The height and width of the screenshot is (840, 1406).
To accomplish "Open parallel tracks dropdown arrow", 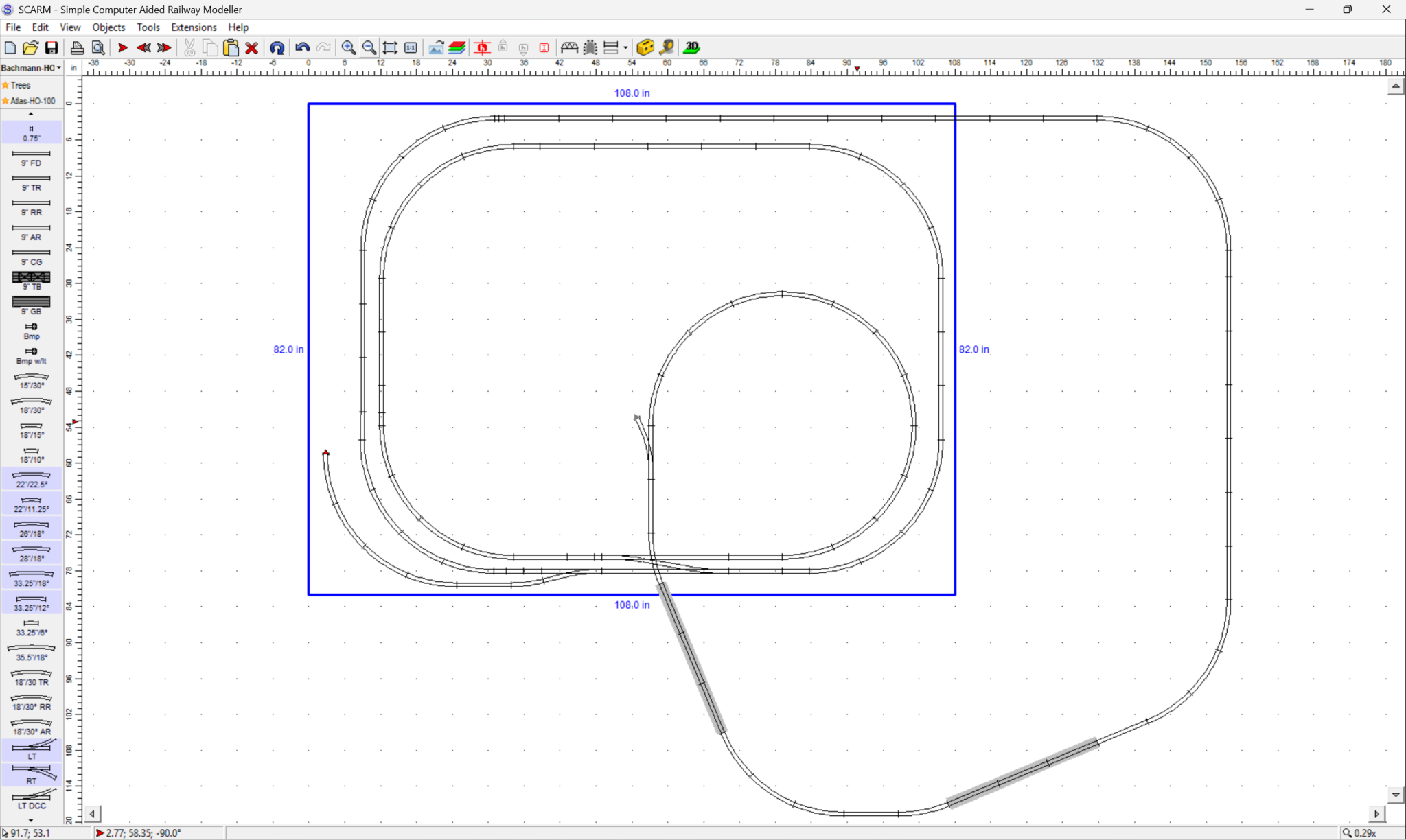I will click(x=625, y=48).
